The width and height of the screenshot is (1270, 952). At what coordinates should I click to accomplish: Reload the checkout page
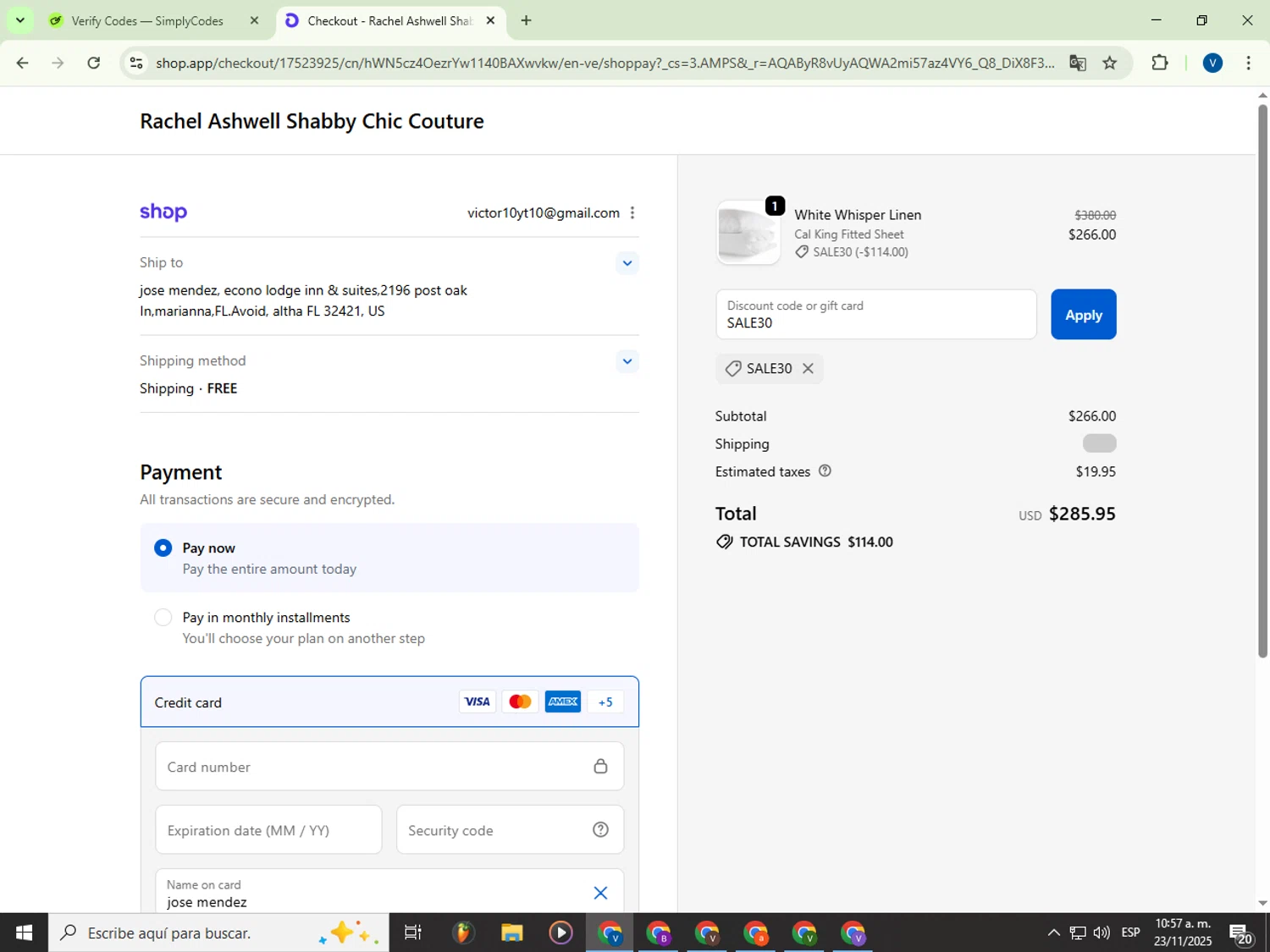coord(94,63)
